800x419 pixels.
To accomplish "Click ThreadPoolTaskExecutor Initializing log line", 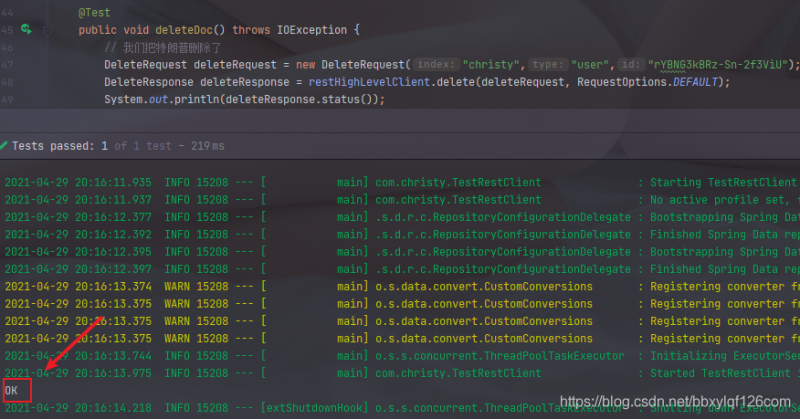I will click(x=402, y=356).
